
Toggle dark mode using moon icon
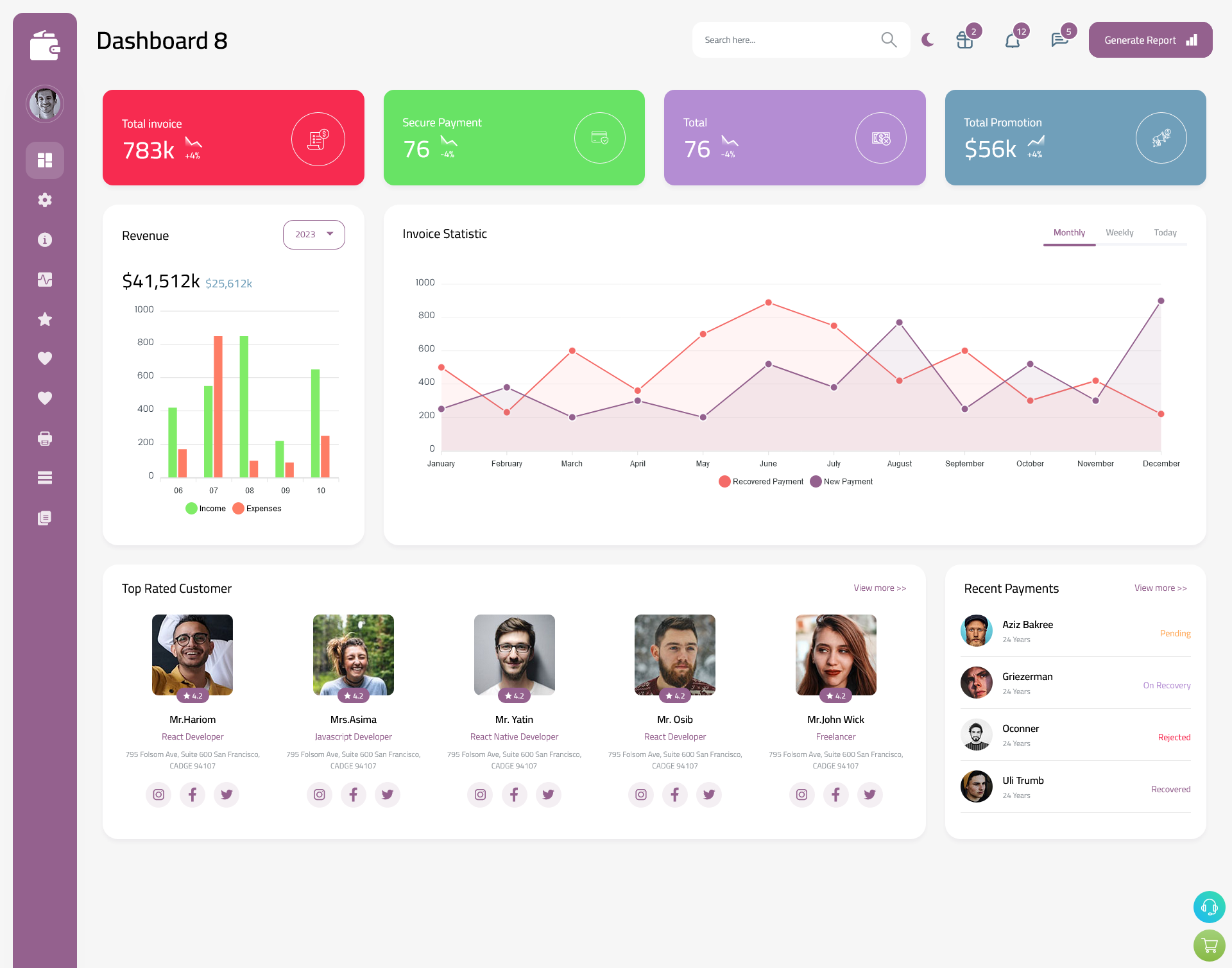click(x=927, y=40)
